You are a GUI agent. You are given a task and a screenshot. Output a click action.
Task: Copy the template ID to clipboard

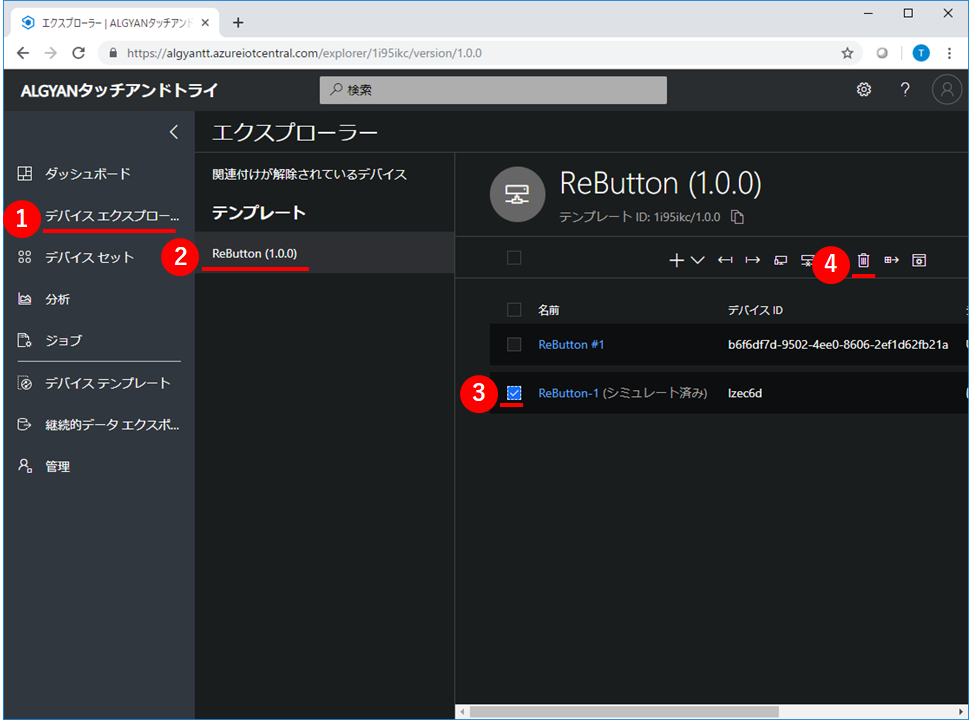point(737,217)
